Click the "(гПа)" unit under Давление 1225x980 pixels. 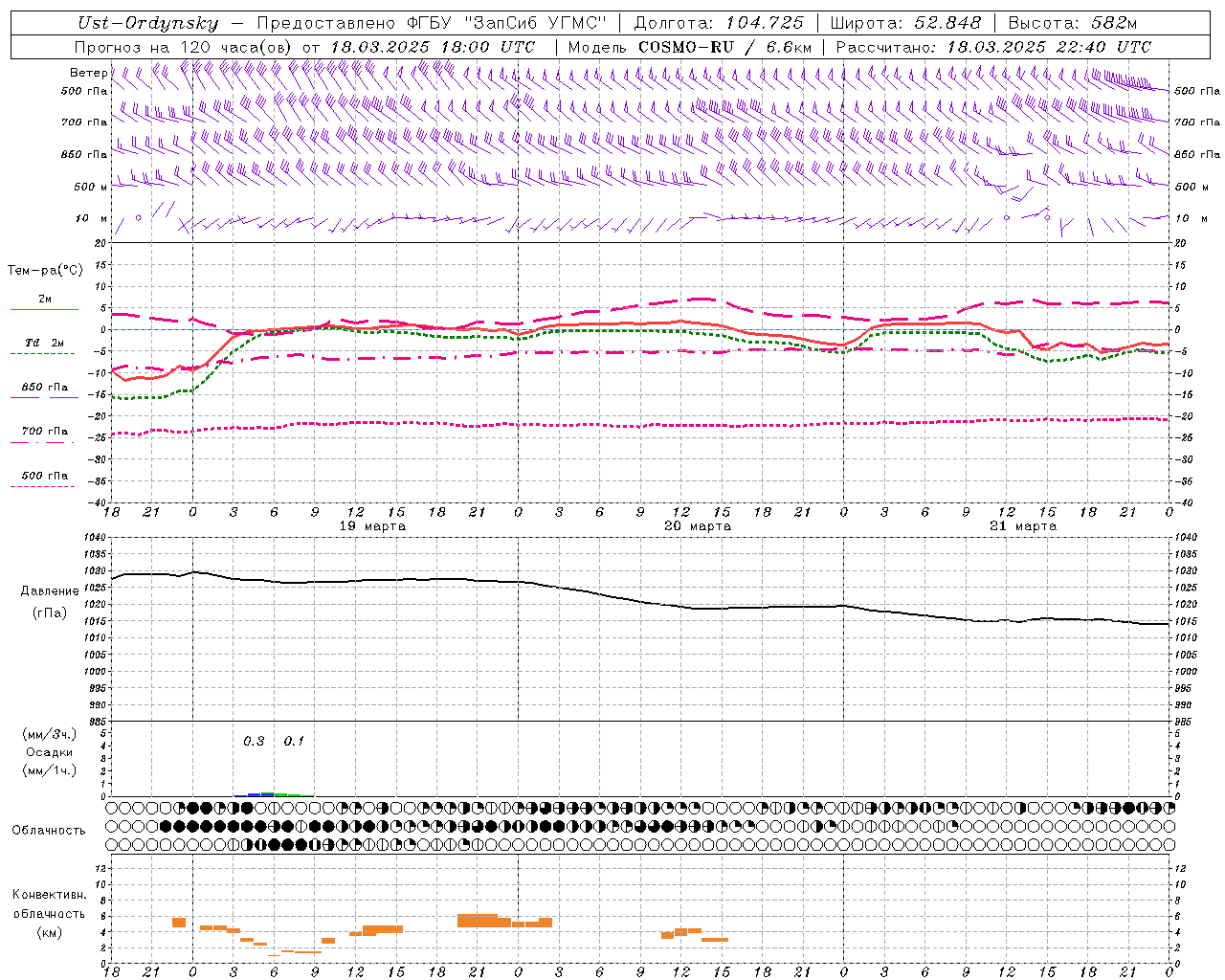[x=50, y=613]
